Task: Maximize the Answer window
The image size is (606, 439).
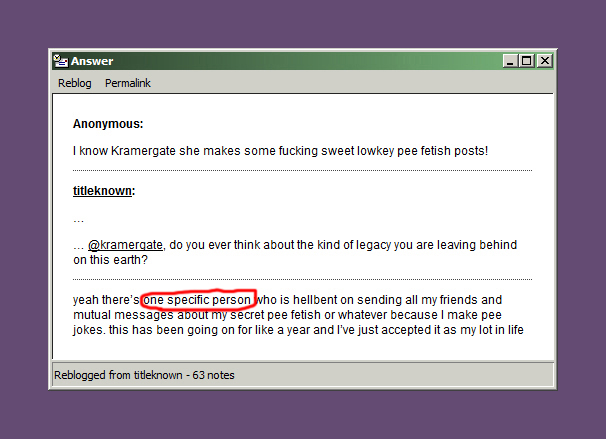Action: click(526, 61)
